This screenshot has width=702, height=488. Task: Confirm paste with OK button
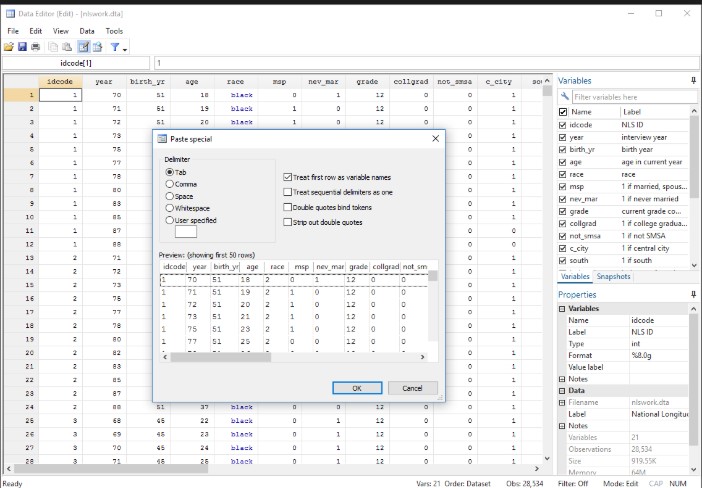(357, 388)
